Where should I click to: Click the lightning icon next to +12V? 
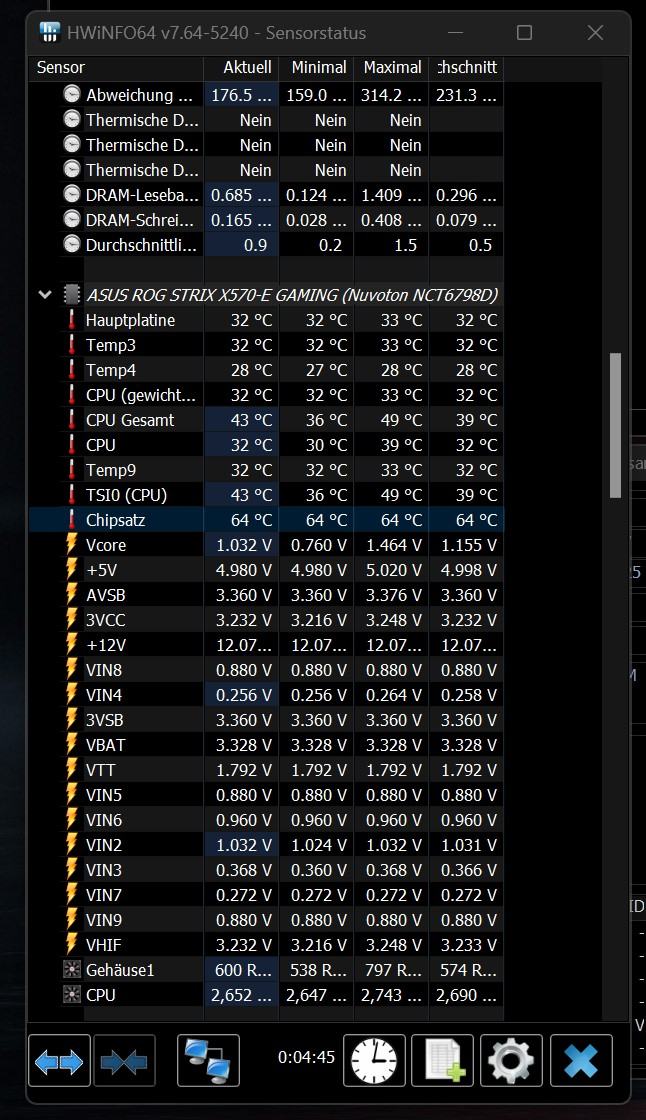[x=71, y=644]
